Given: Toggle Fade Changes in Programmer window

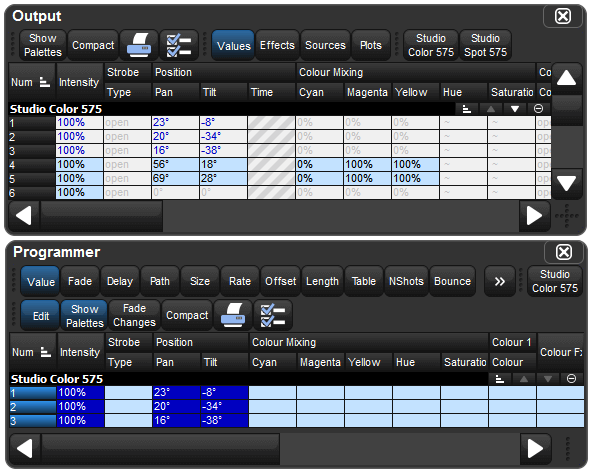Looking at the screenshot, I should pos(134,315).
